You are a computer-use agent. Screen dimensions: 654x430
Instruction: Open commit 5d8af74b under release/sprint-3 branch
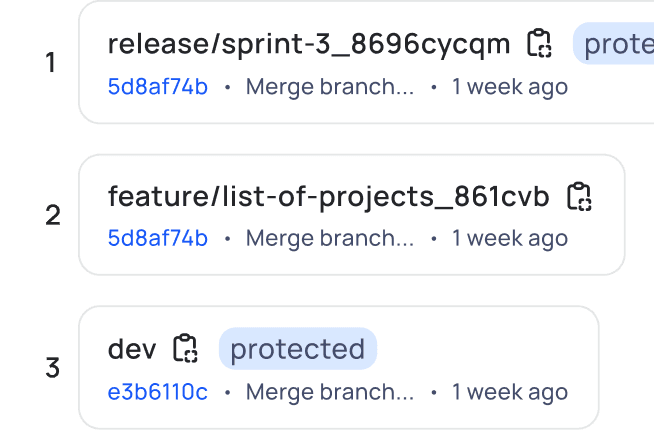158,87
